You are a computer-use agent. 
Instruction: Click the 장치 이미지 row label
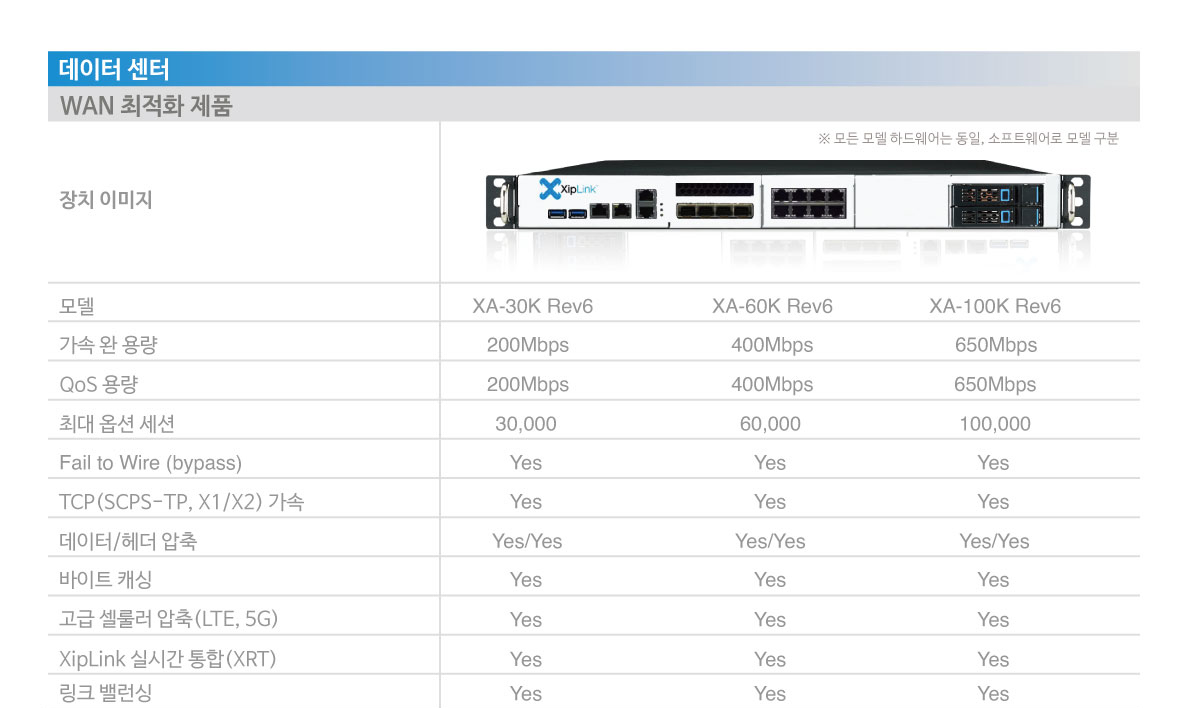click(x=105, y=200)
